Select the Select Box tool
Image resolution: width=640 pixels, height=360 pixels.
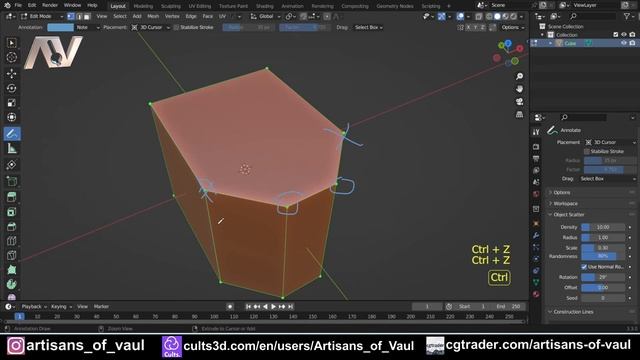[x=11, y=43]
